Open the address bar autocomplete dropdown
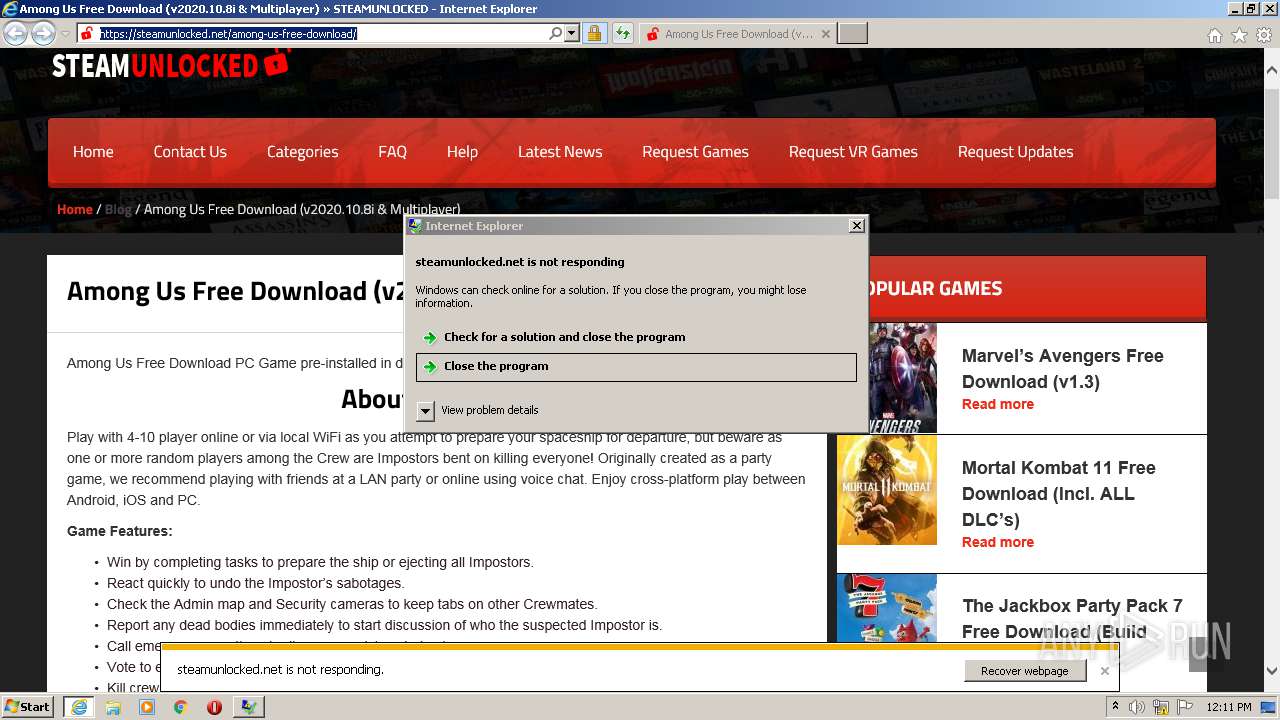 (572, 34)
